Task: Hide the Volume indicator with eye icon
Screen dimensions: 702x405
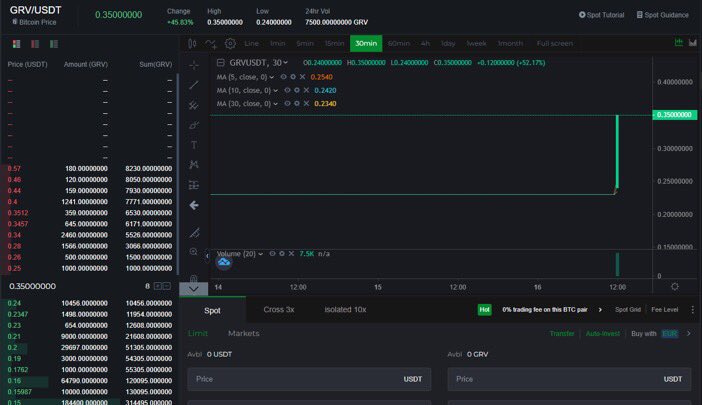Action: pos(272,254)
